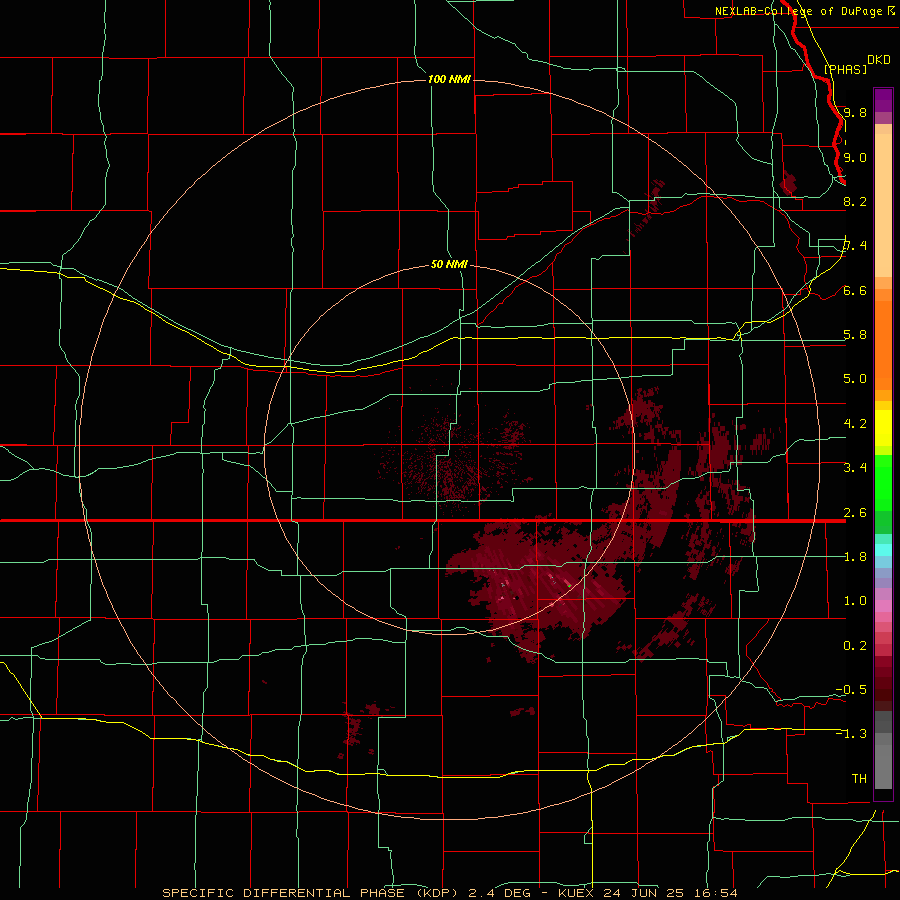Viewport: 900px width, 900px height.
Task: Click the 8.2 value on the scale
Action: [855, 201]
